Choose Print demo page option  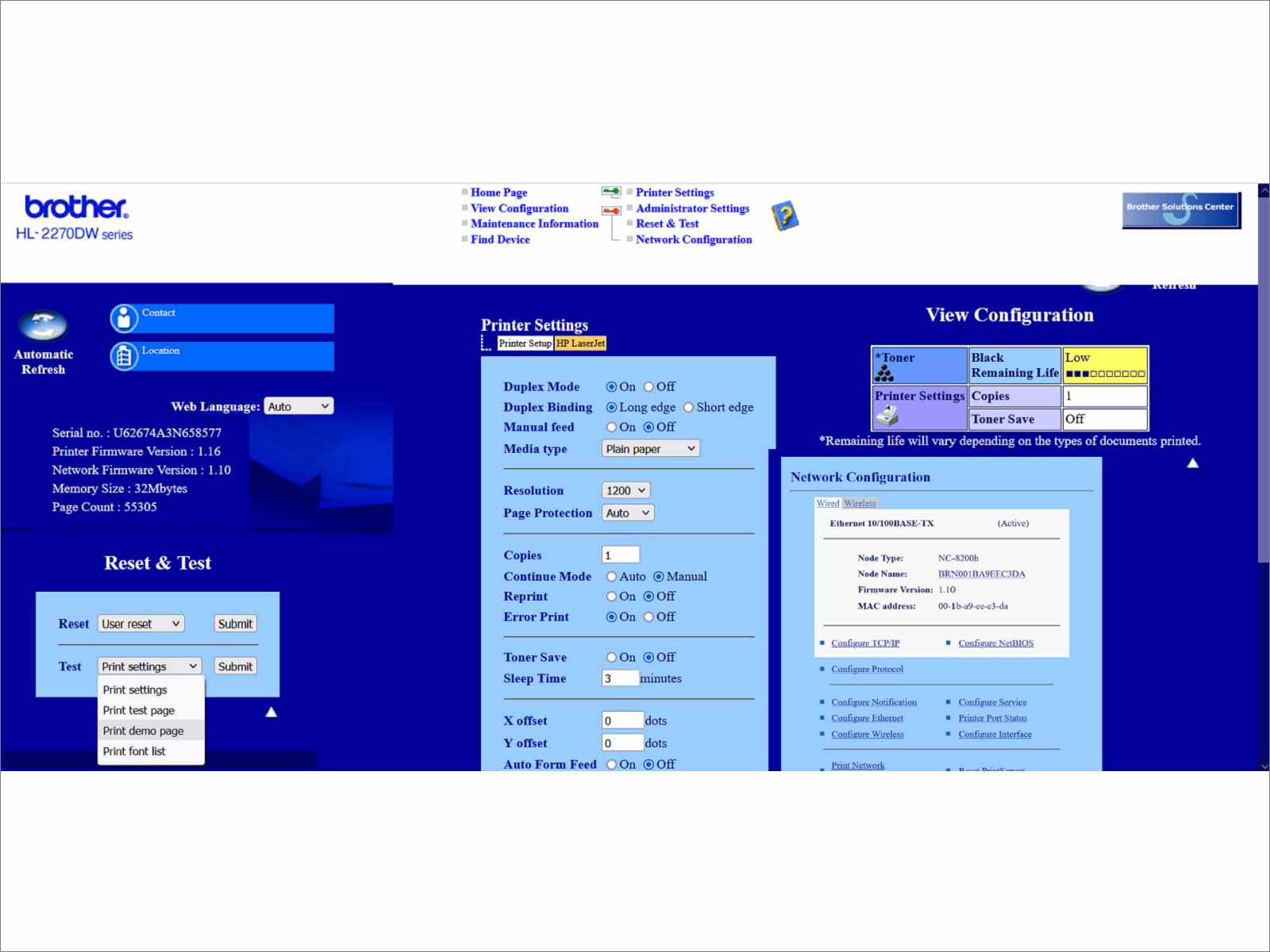pos(151,731)
